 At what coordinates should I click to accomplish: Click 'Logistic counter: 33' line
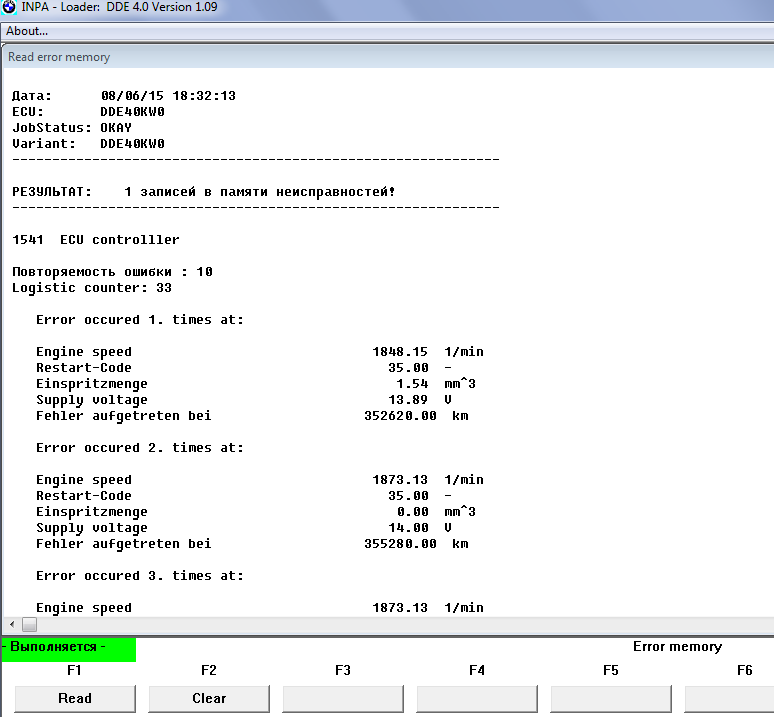pos(92,288)
